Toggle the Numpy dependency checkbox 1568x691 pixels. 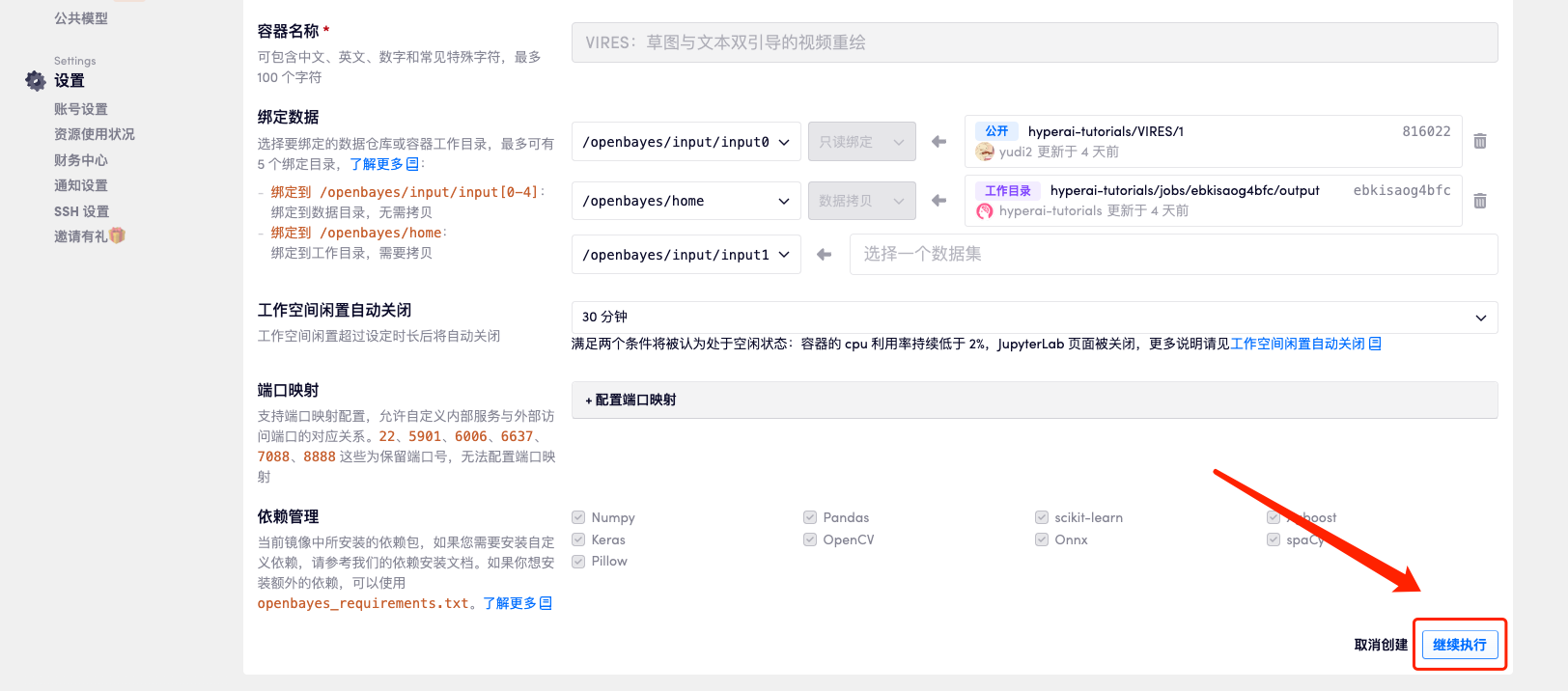tap(578, 517)
